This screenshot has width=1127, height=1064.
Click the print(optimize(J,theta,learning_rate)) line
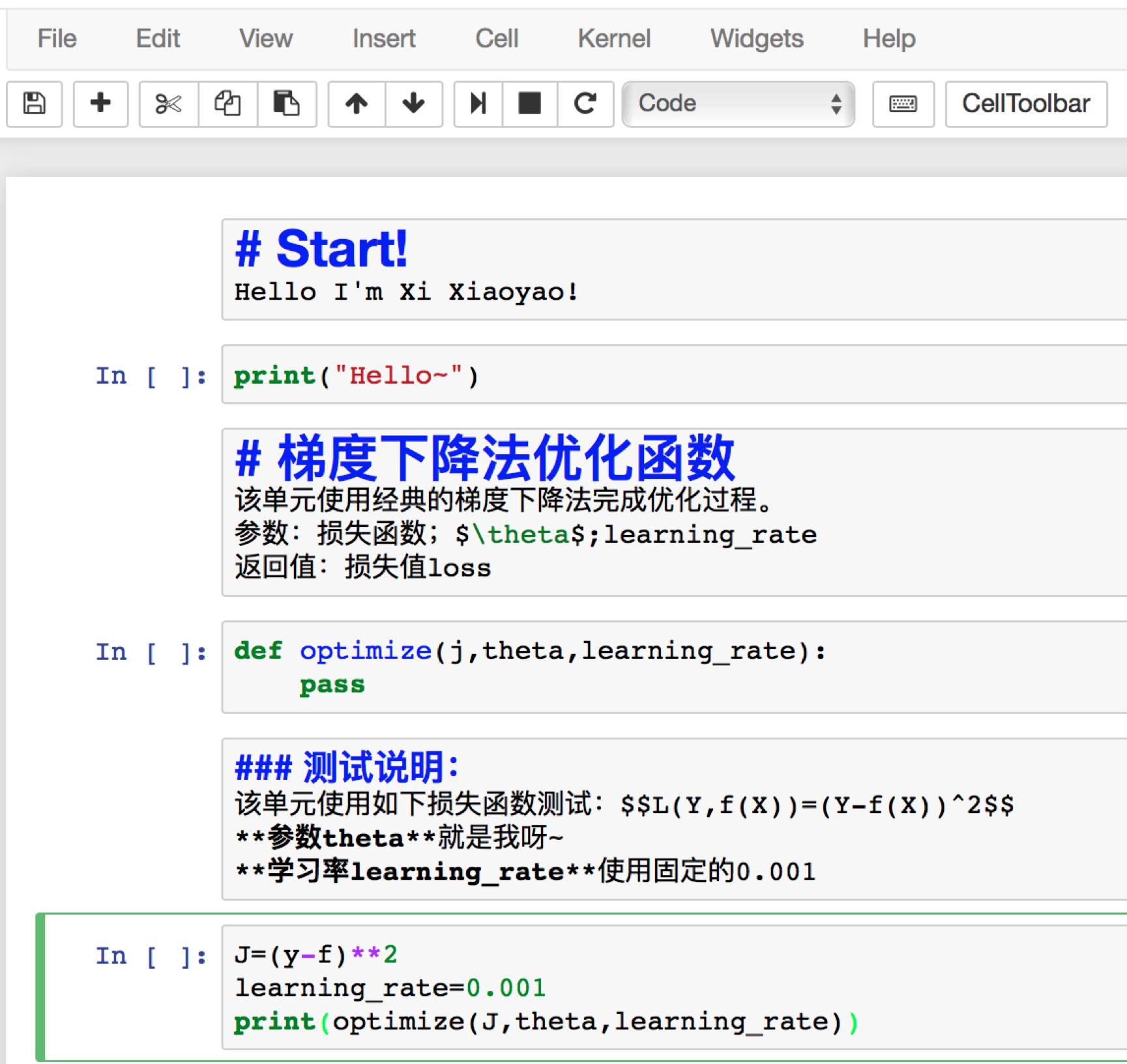[547, 1022]
